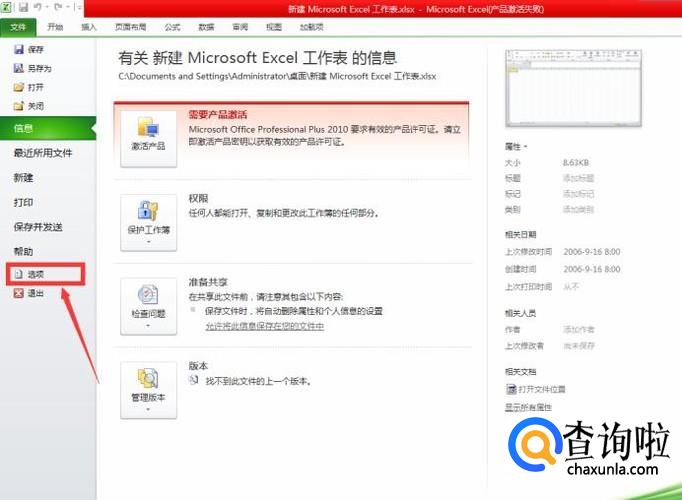682x500 pixels.
Task: Click the Activate Product (激活产品) button
Action: [x=148, y=138]
